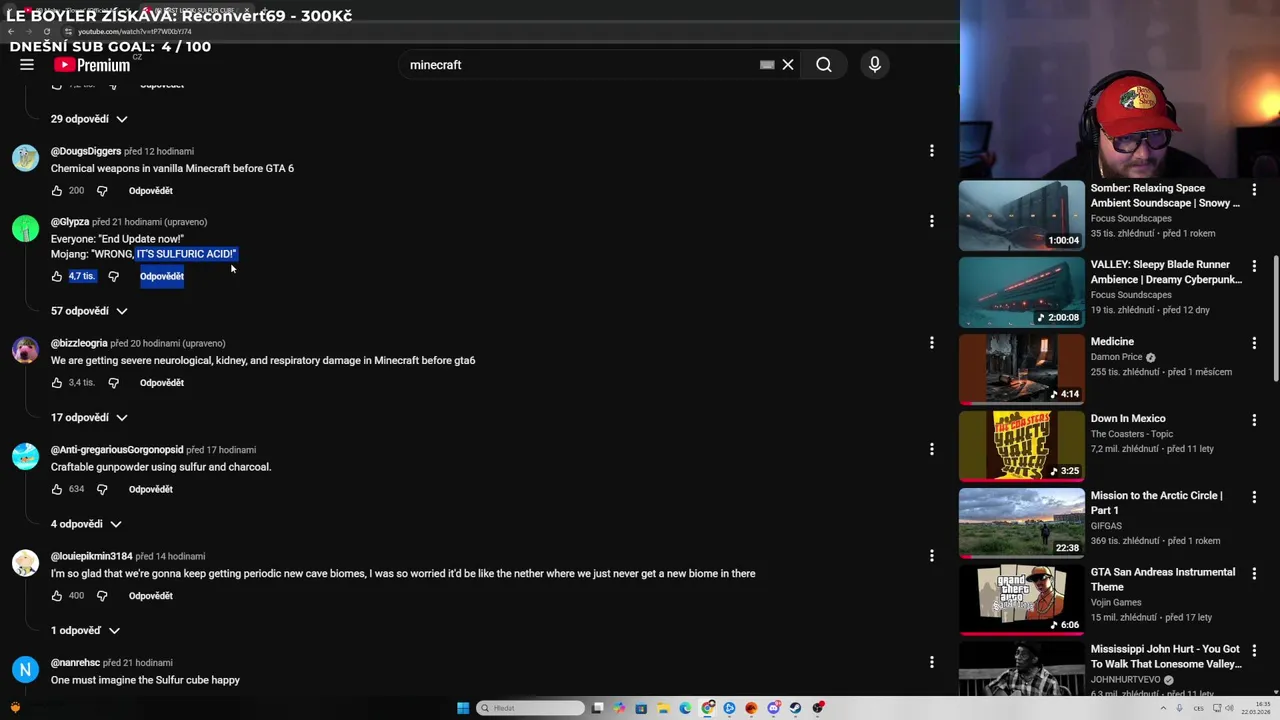Like the louiepikmin3184 comment
The height and width of the screenshot is (720, 1280).
[57, 596]
